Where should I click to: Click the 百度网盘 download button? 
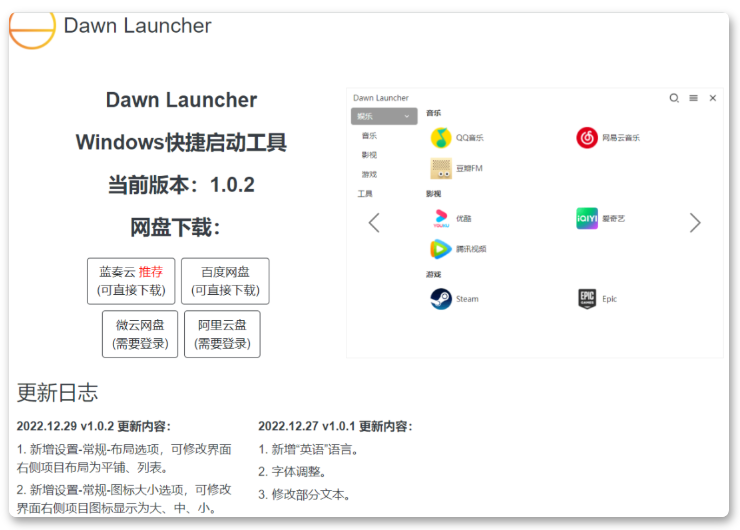click(225, 281)
